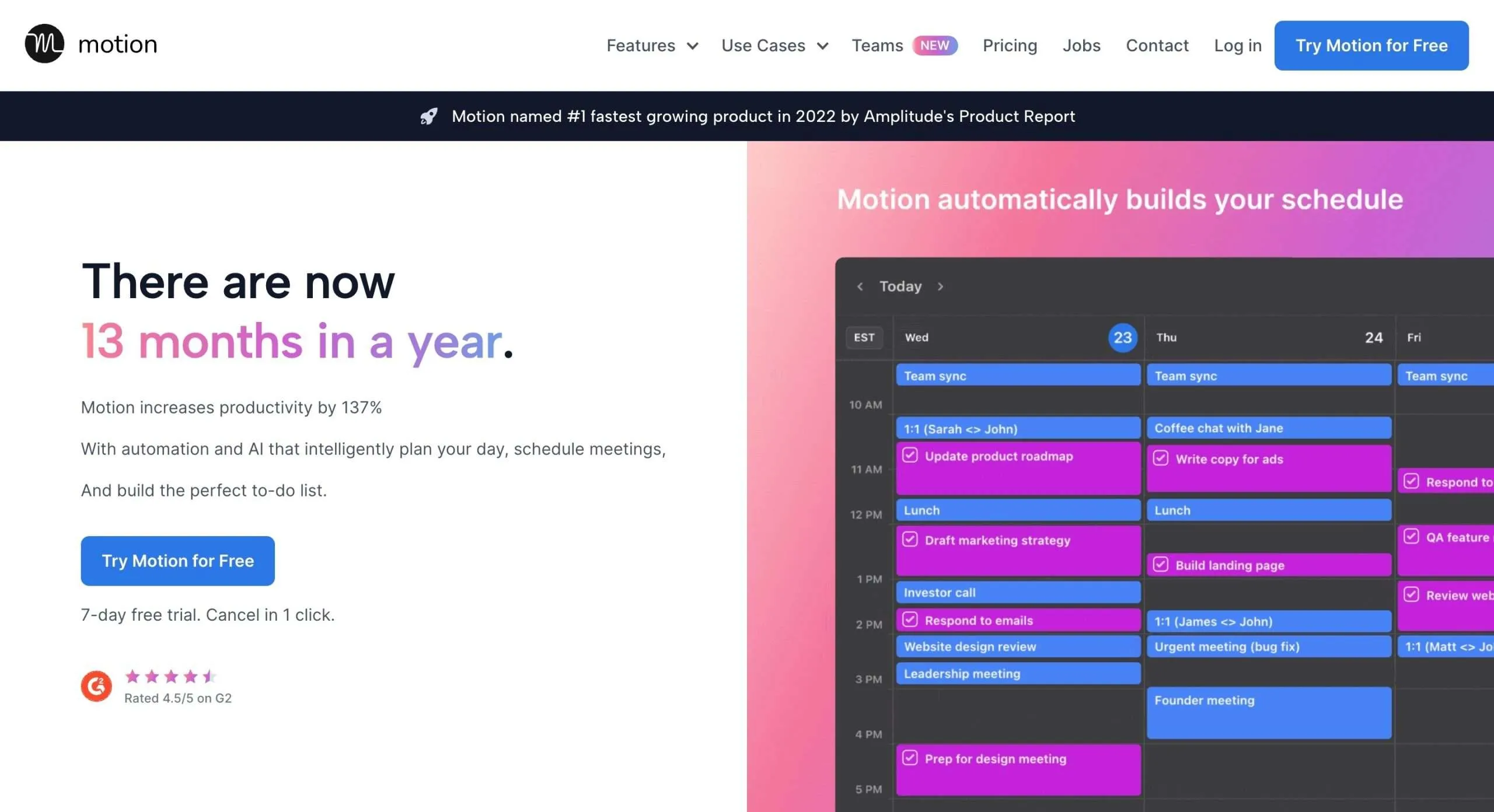Expand the Teams menu item
This screenshot has height=812, width=1494.
coord(877,45)
